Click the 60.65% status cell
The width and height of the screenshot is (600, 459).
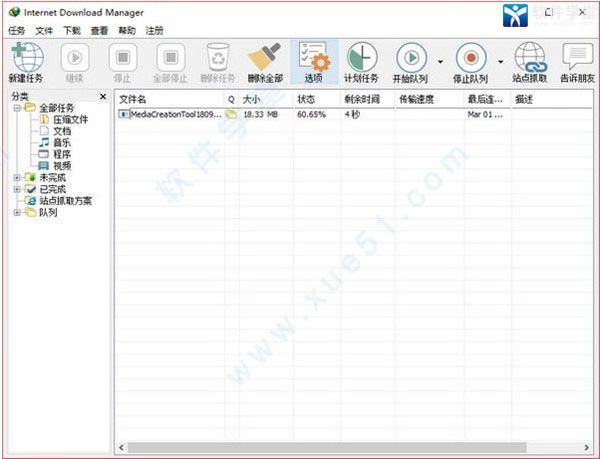311,114
